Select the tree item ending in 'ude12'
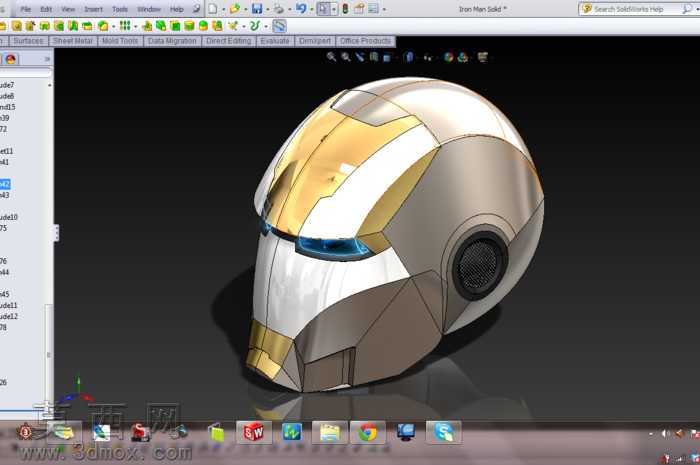 pyautogui.click(x=8, y=316)
